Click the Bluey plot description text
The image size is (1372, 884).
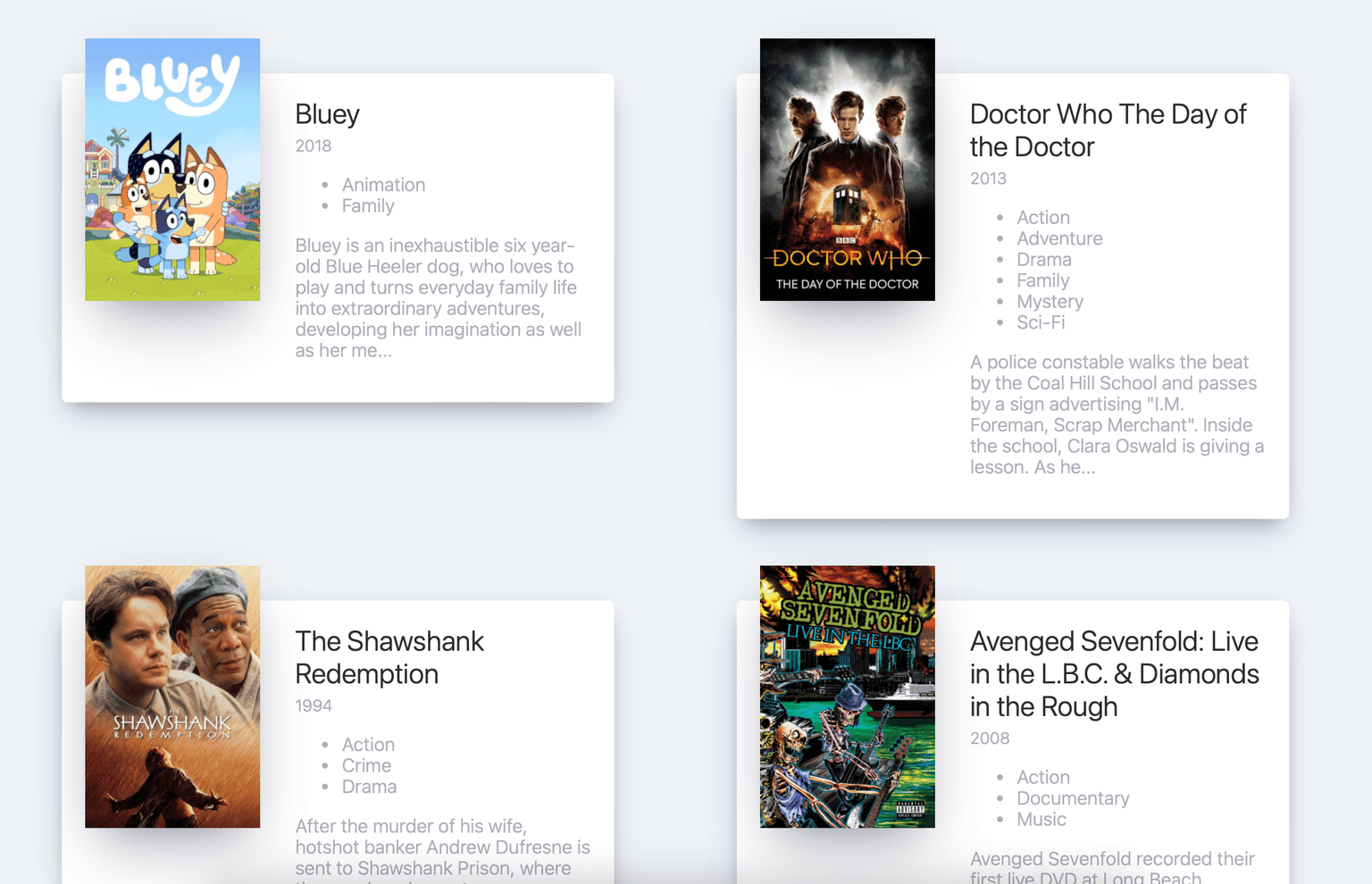(x=439, y=298)
